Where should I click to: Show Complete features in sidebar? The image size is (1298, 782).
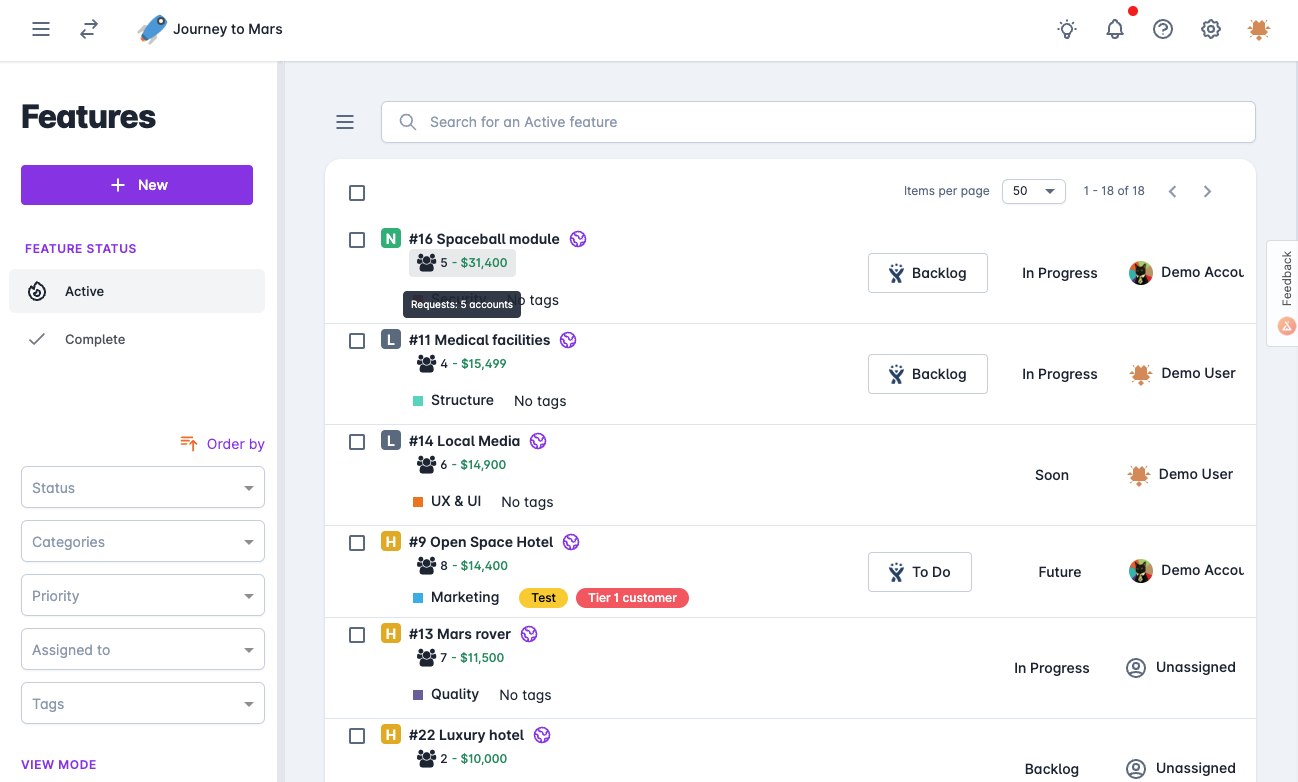click(95, 339)
